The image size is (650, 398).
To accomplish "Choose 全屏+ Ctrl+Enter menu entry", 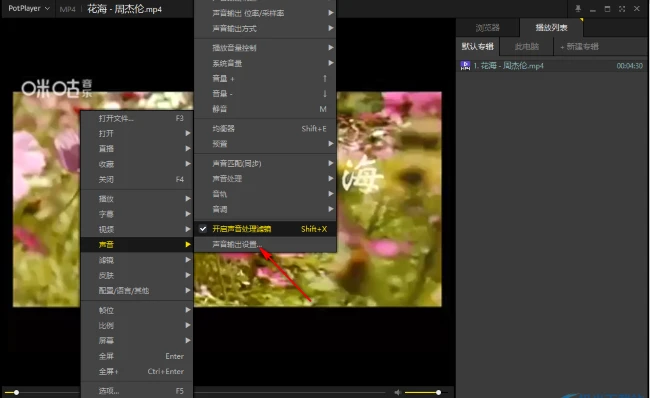I will [137, 371].
